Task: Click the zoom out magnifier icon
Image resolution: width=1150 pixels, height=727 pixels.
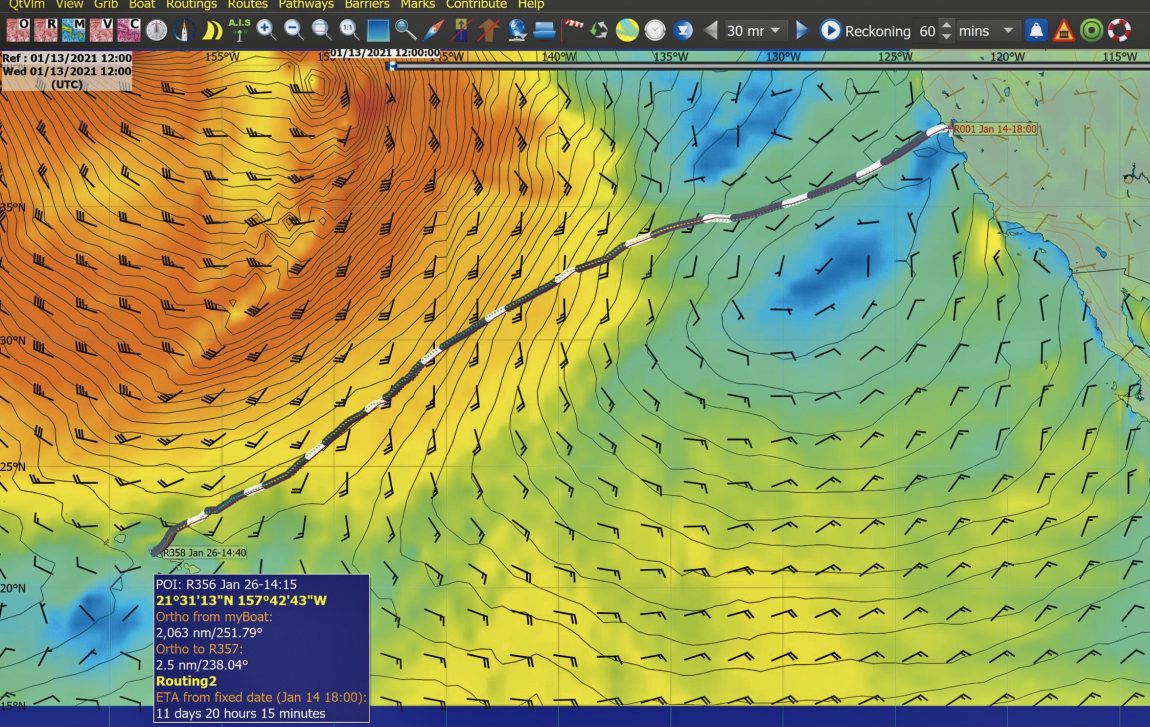Action: [294, 30]
